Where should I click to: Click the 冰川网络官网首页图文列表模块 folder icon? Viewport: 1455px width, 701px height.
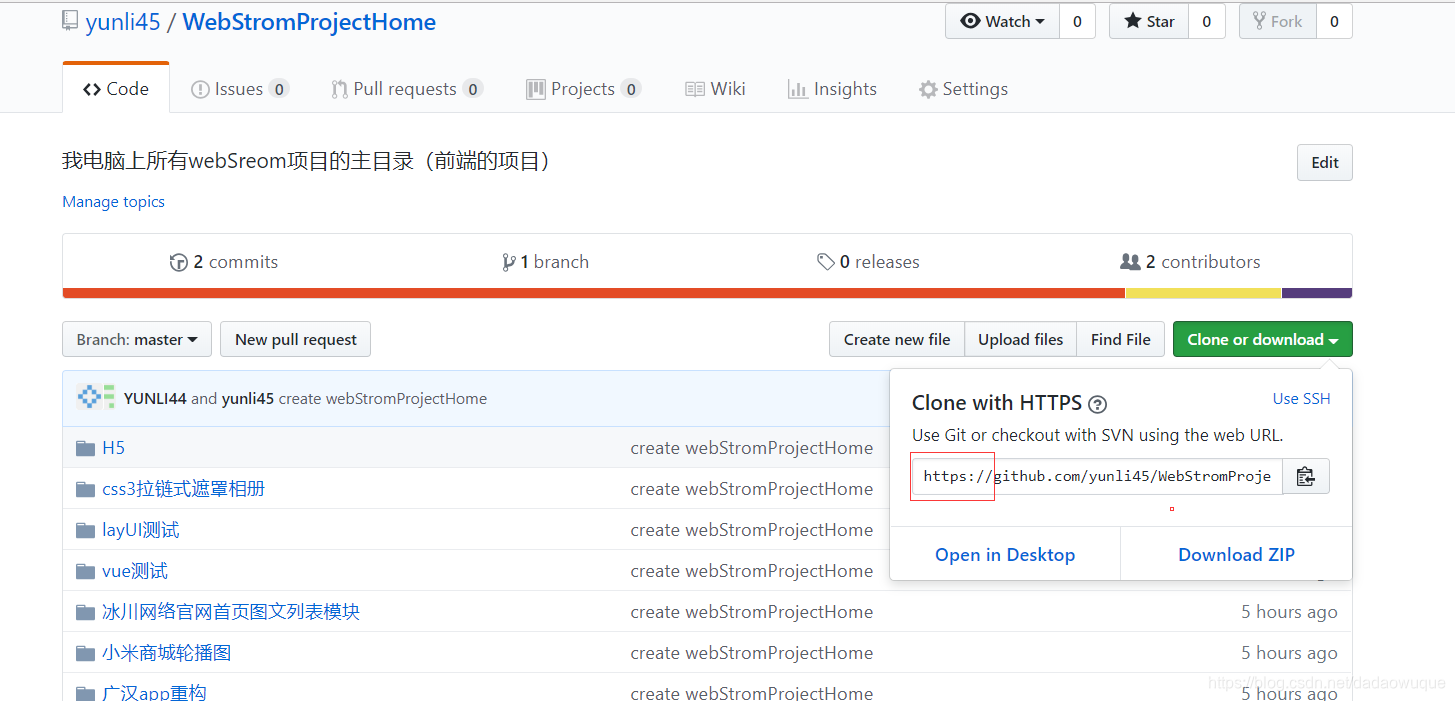[x=85, y=612]
